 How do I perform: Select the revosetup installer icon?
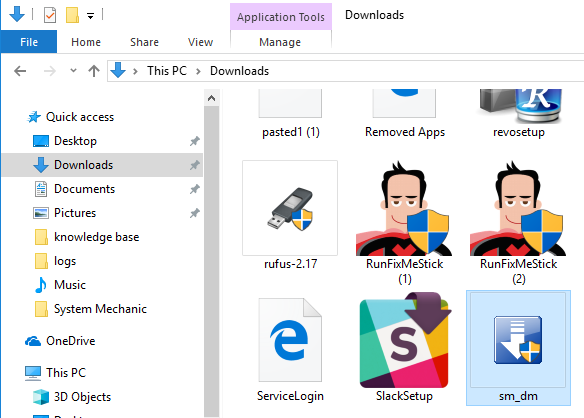click(x=520, y=106)
